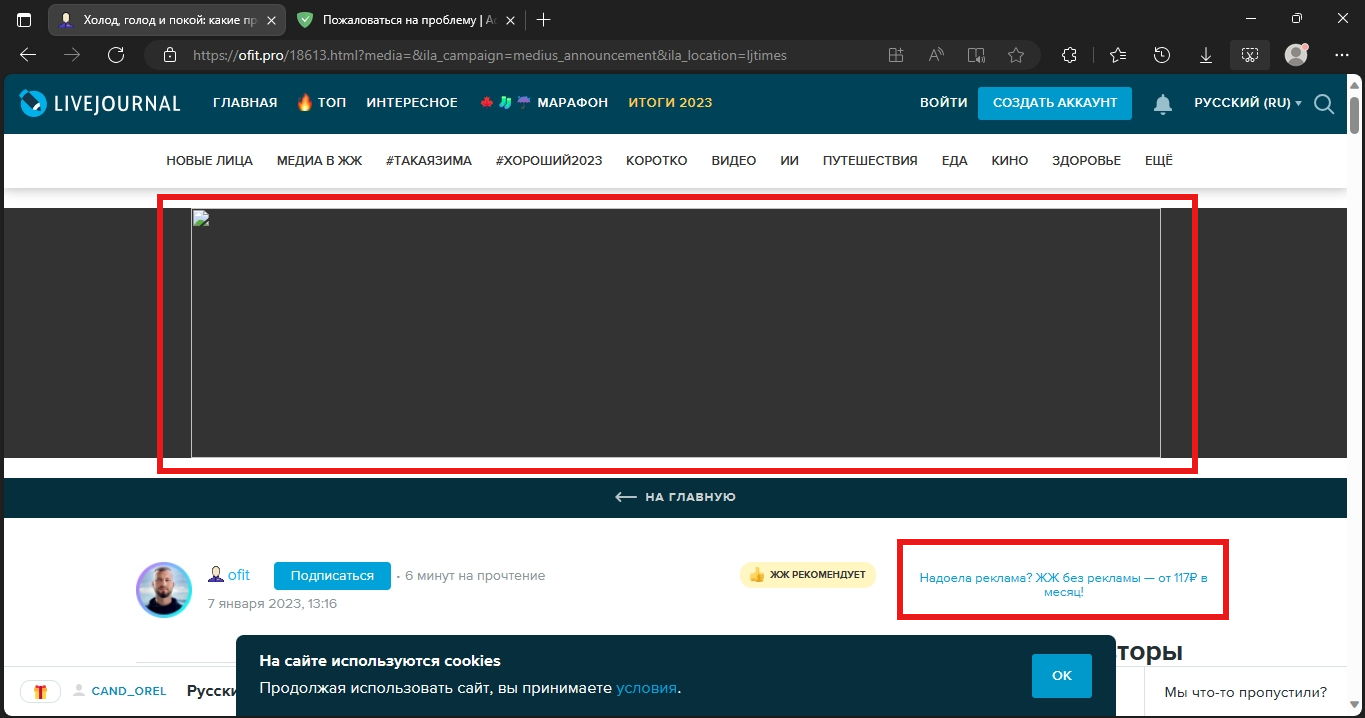
Task: Open site search via magnifier icon
Action: 1324,104
